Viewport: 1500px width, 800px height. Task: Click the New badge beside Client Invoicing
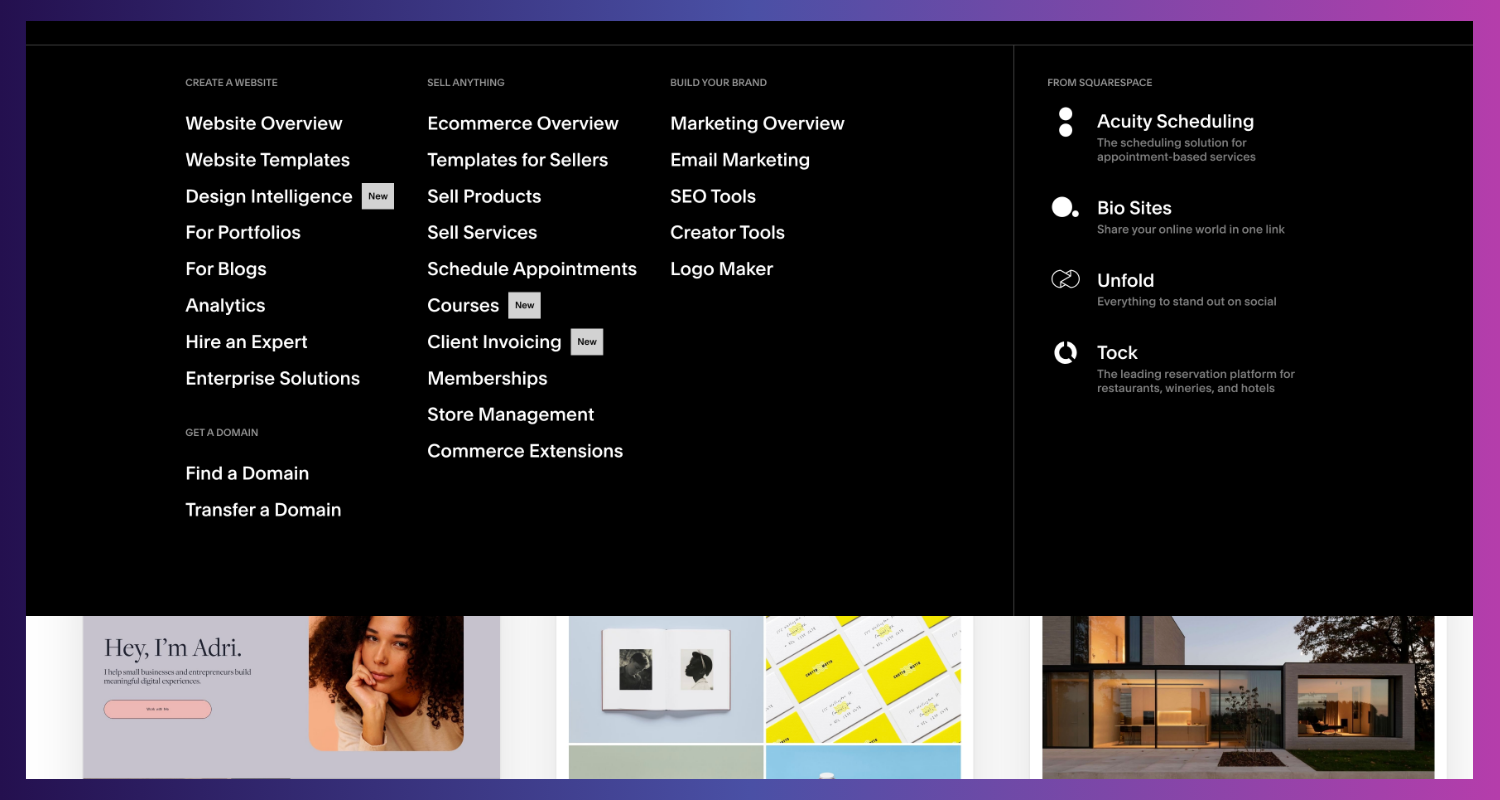click(587, 342)
